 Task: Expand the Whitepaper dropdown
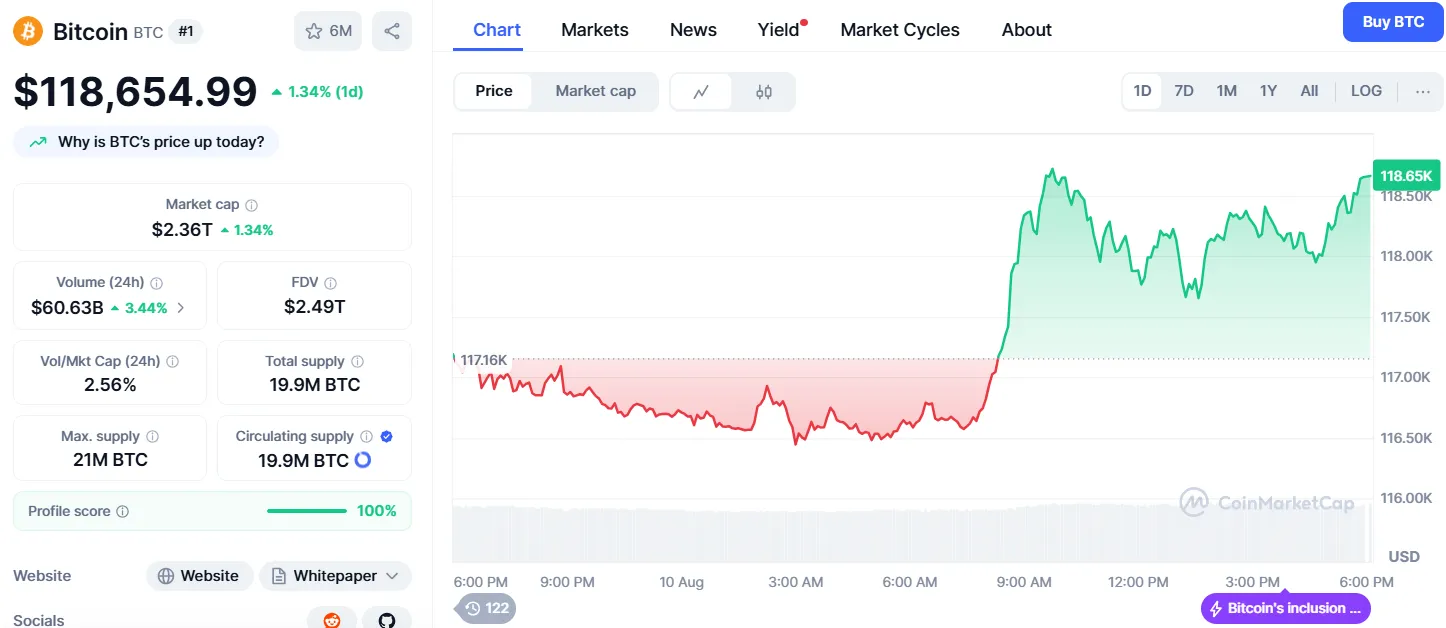pyautogui.click(x=391, y=576)
